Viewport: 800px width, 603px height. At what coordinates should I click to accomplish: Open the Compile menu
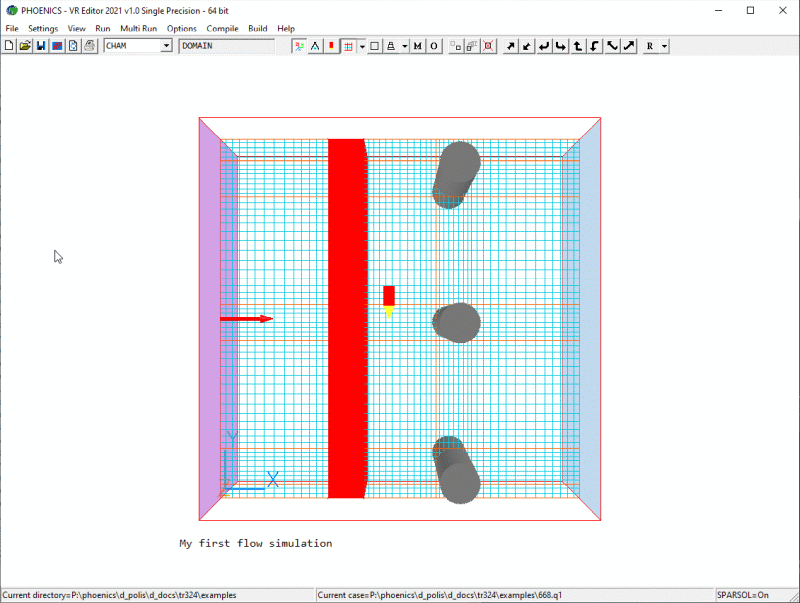223,28
